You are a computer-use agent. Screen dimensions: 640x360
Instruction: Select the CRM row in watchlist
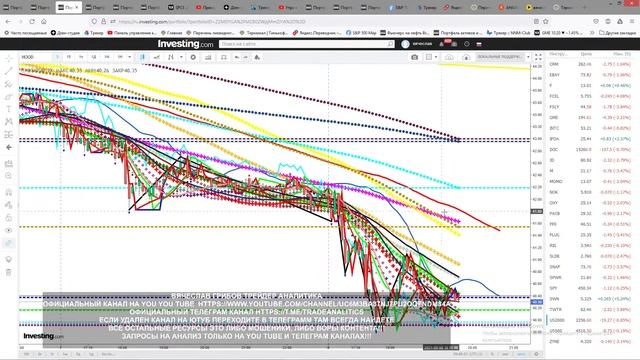[x=590, y=64]
